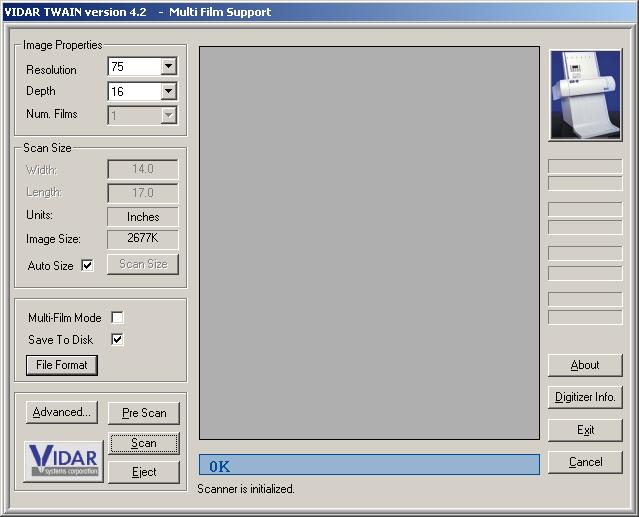This screenshot has width=639, height=517.
Task: Click the VIDAR TWAIN version 4.2 title bar
Action: (x=320, y=12)
